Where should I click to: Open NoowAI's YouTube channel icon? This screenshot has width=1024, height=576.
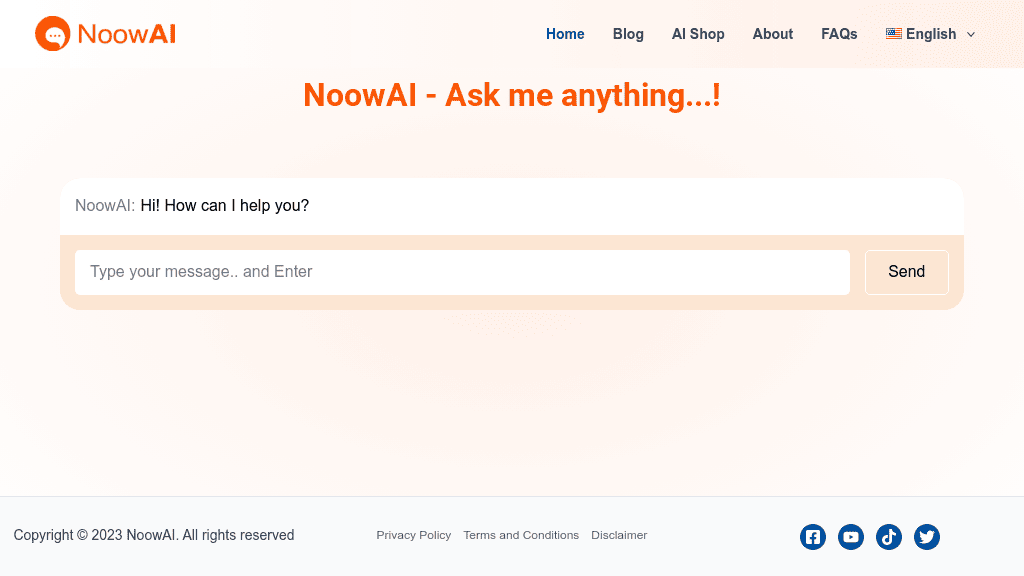(x=851, y=537)
